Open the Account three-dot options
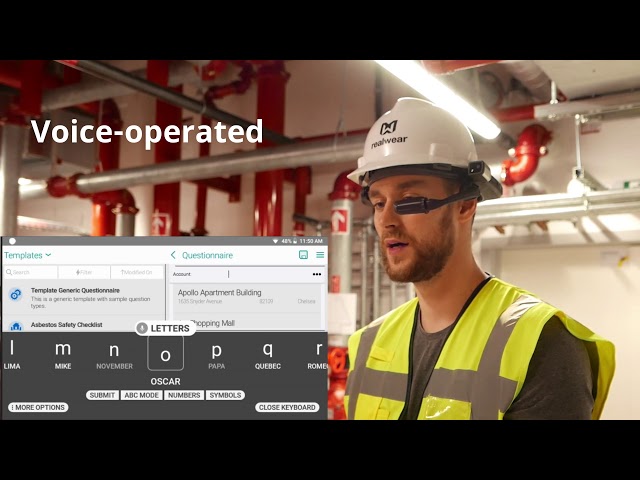This screenshot has width=640, height=480. click(317, 274)
